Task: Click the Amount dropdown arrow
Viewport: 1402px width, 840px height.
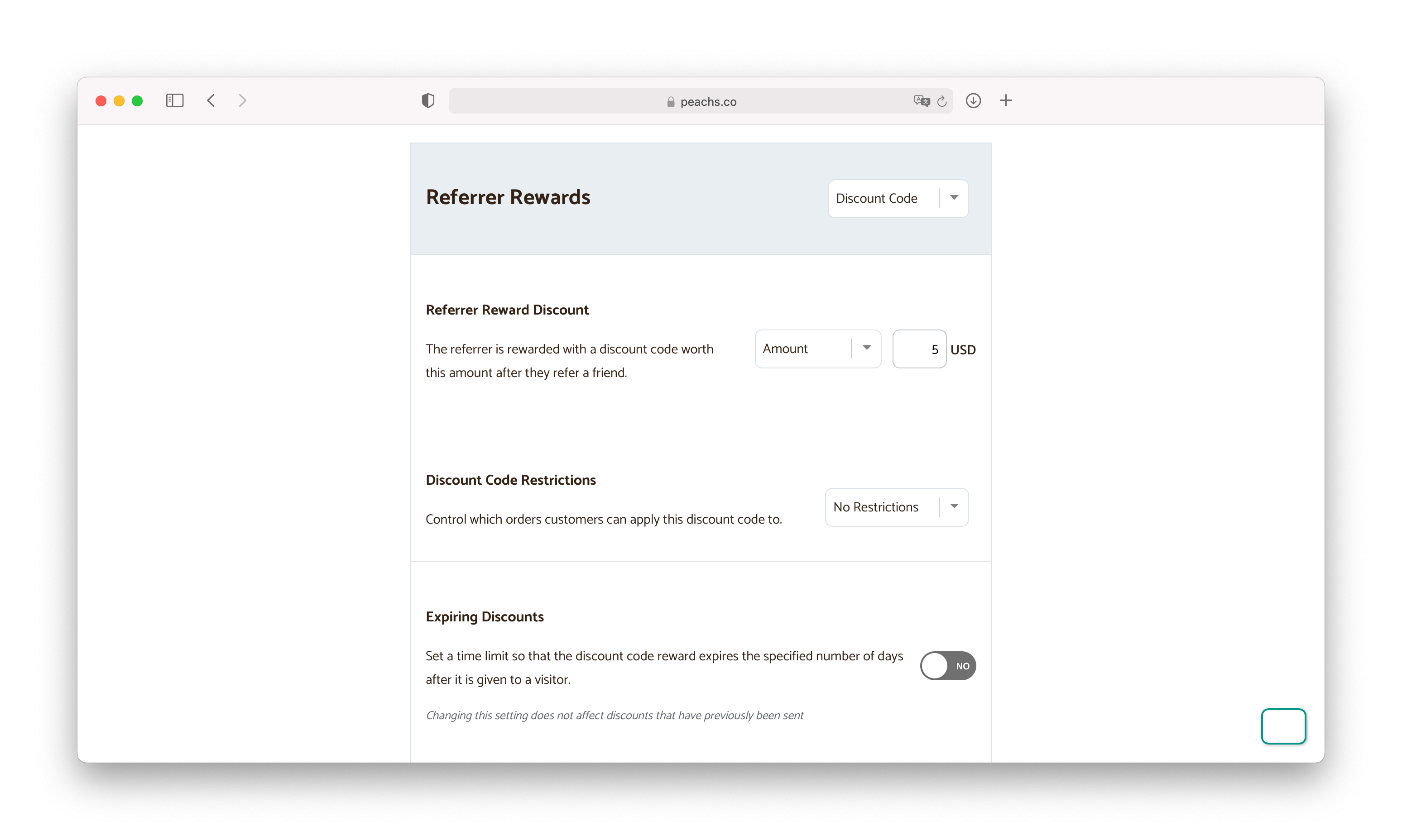Action: click(866, 348)
